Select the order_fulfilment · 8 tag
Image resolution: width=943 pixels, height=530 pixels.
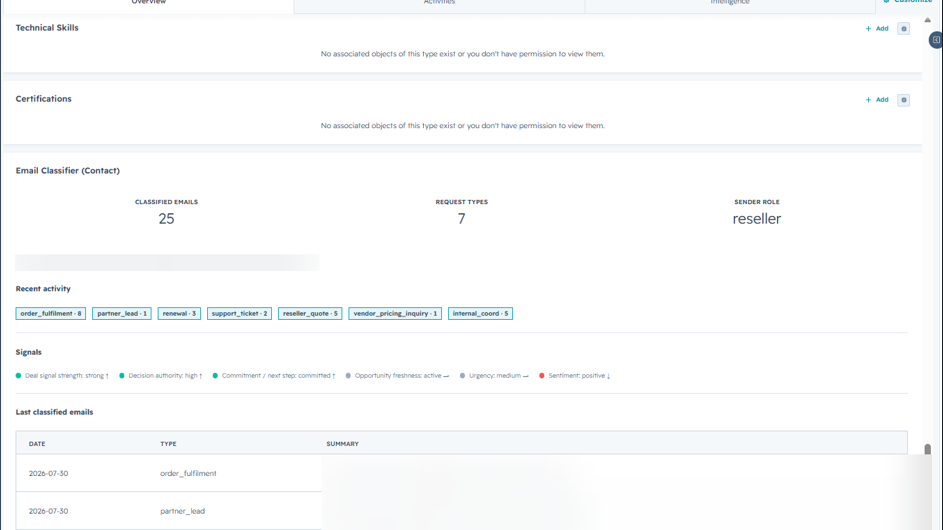pyautogui.click(x=51, y=313)
